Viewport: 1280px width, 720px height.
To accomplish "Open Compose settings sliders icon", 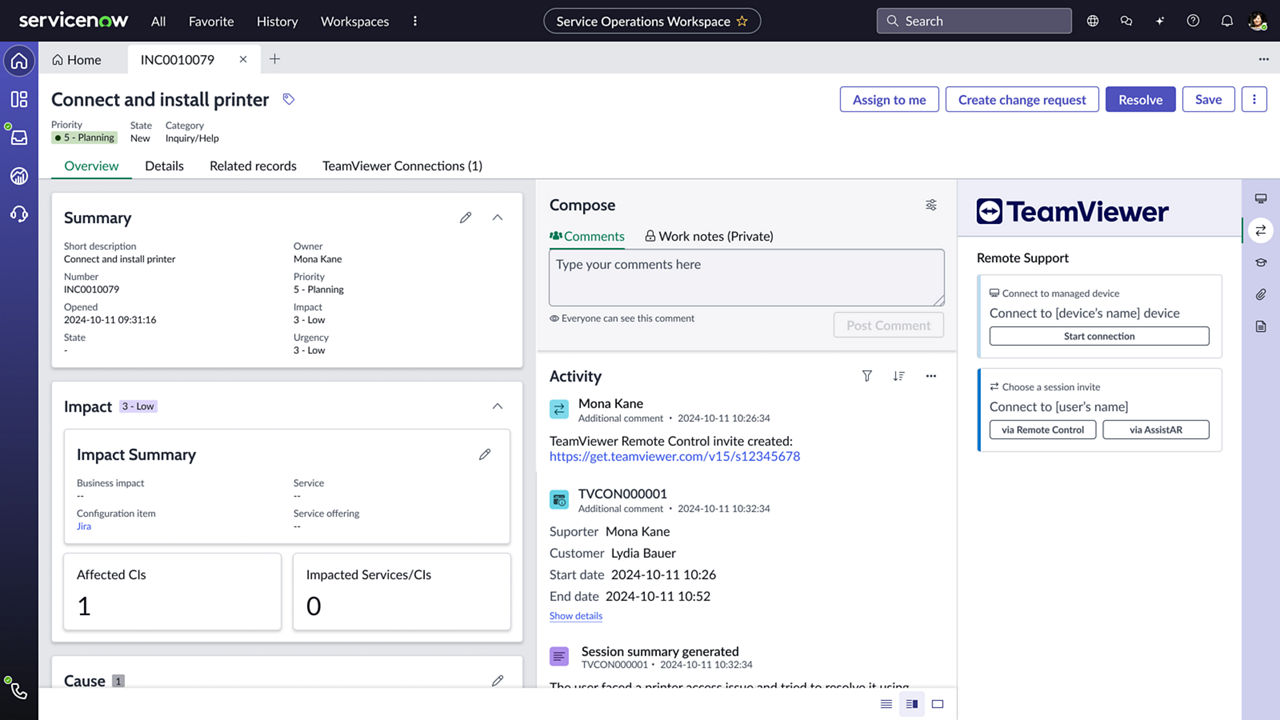I will coord(931,205).
